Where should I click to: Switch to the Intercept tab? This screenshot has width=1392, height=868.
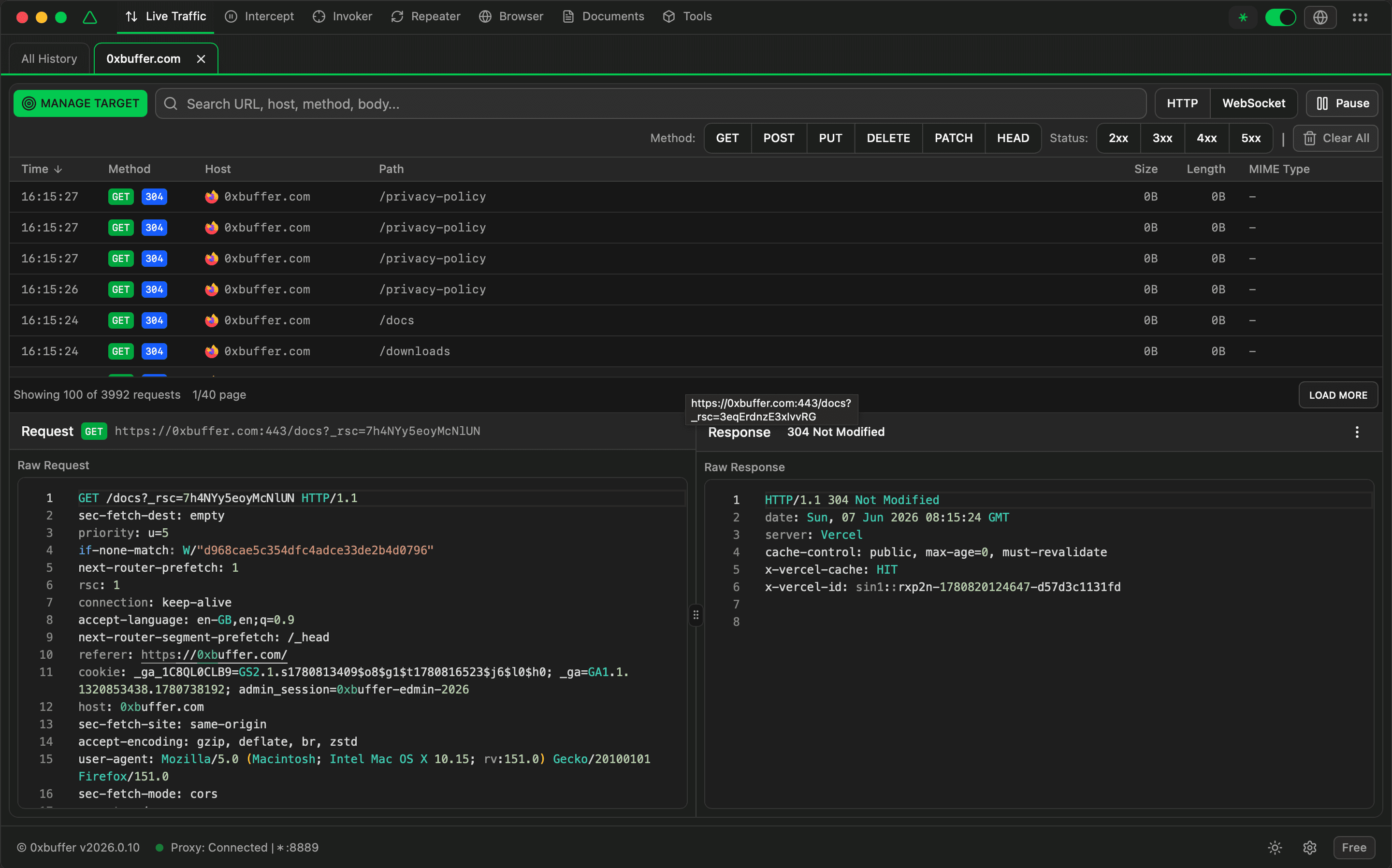click(x=260, y=16)
